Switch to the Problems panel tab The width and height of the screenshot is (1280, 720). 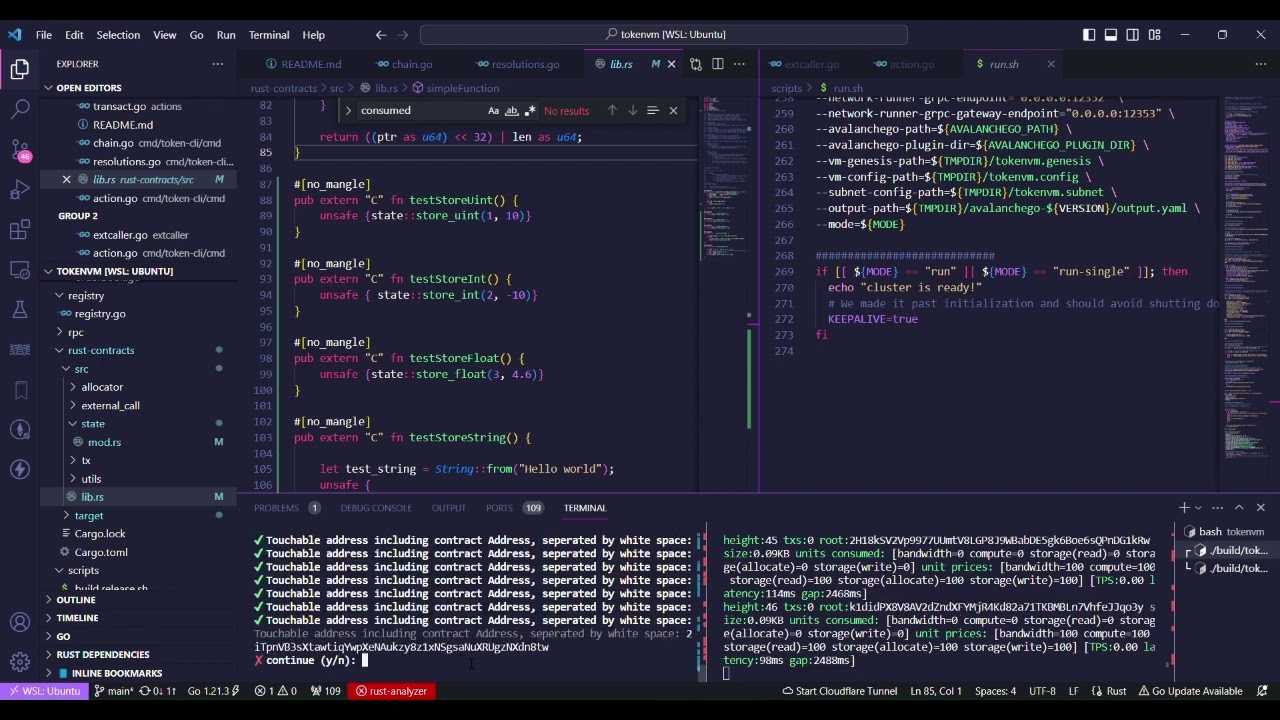pos(276,508)
